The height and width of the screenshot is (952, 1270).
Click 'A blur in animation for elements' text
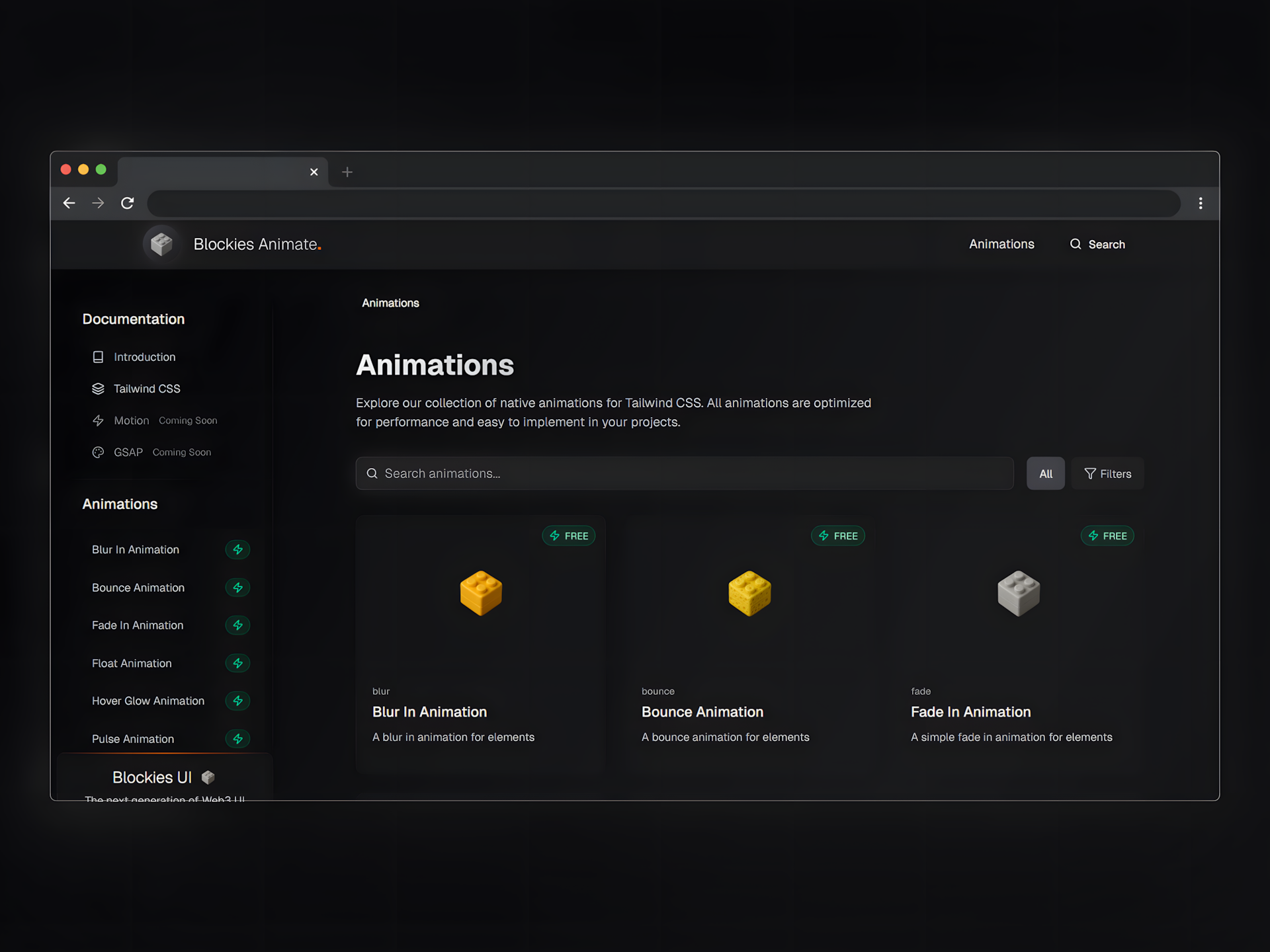[453, 737]
